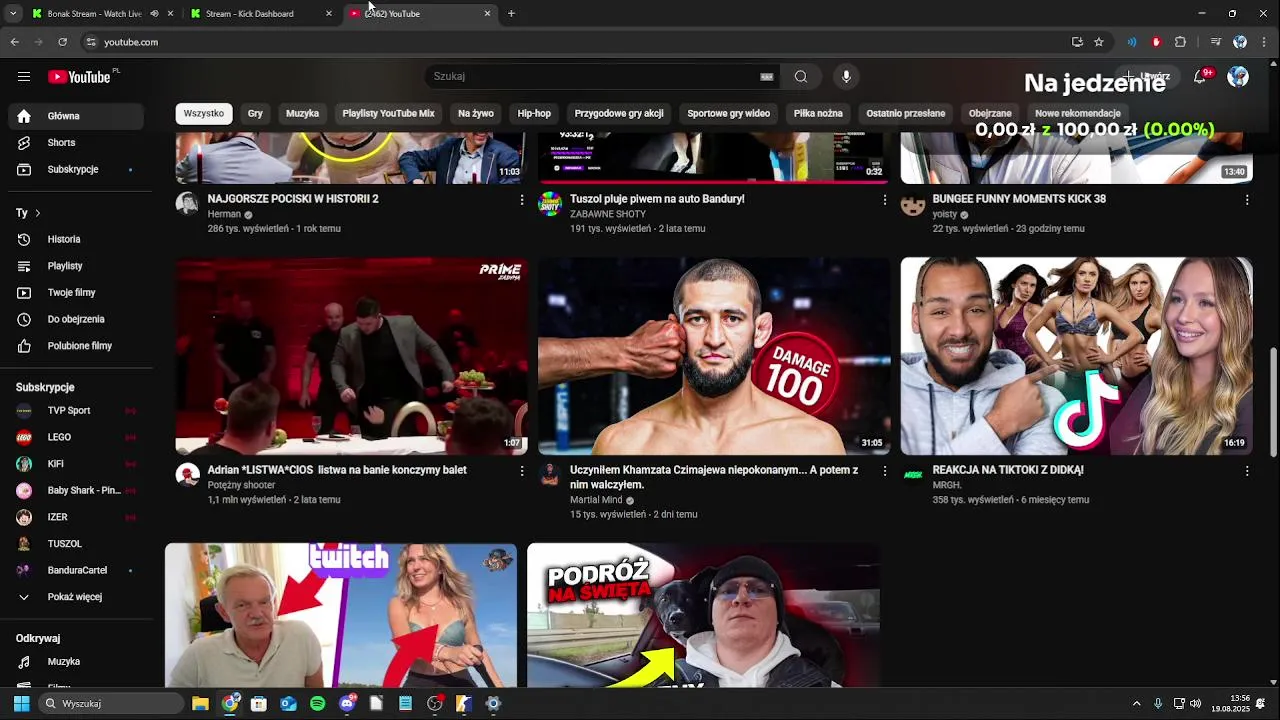Open Subskrypcje in the sidebar
The height and width of the screenshot is (720, 1280).
point(76,170)
